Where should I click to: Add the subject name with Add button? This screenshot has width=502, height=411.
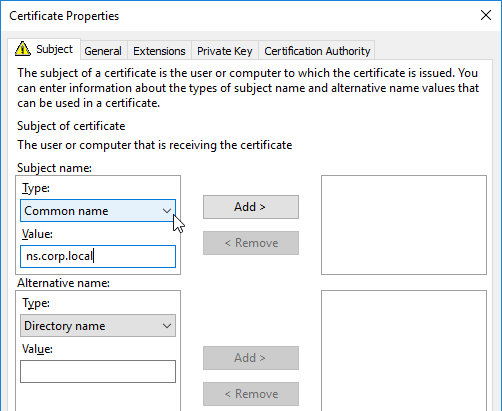tap(251, 207)
